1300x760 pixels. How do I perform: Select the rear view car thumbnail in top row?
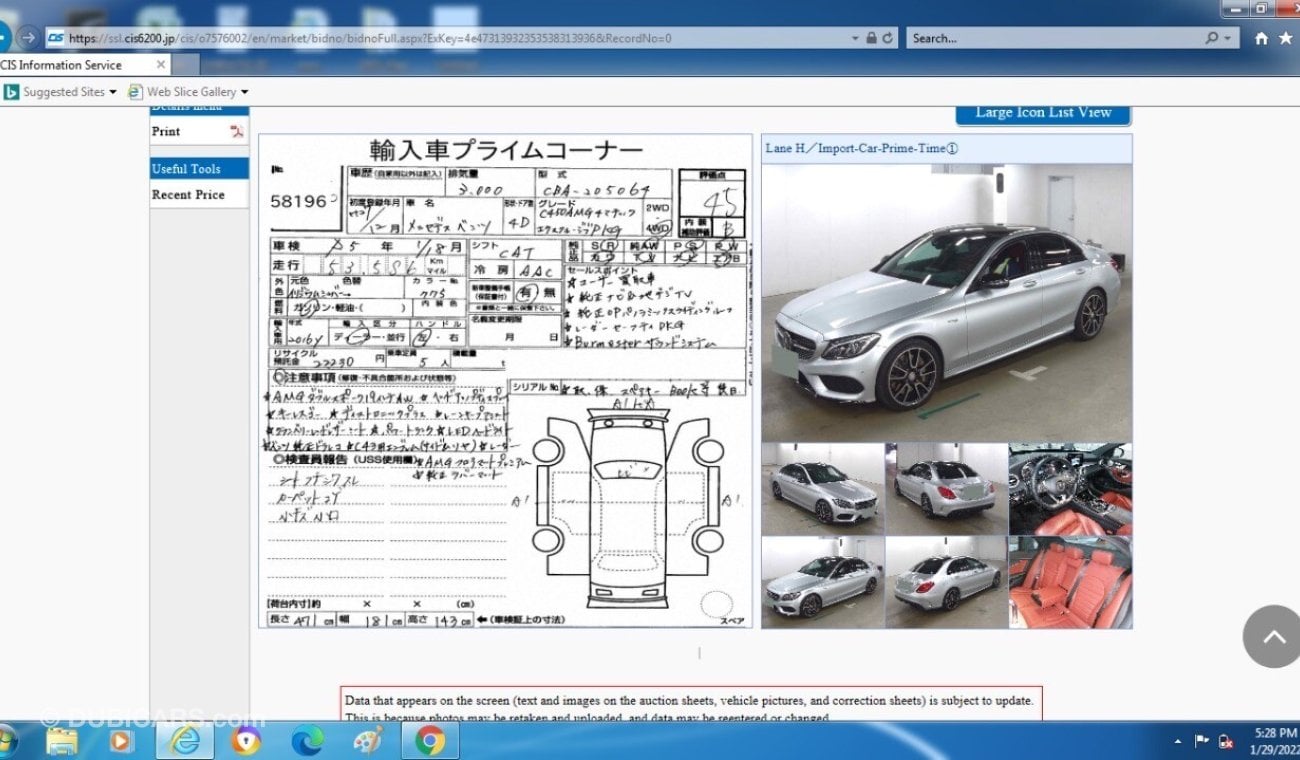coord(946,489)
